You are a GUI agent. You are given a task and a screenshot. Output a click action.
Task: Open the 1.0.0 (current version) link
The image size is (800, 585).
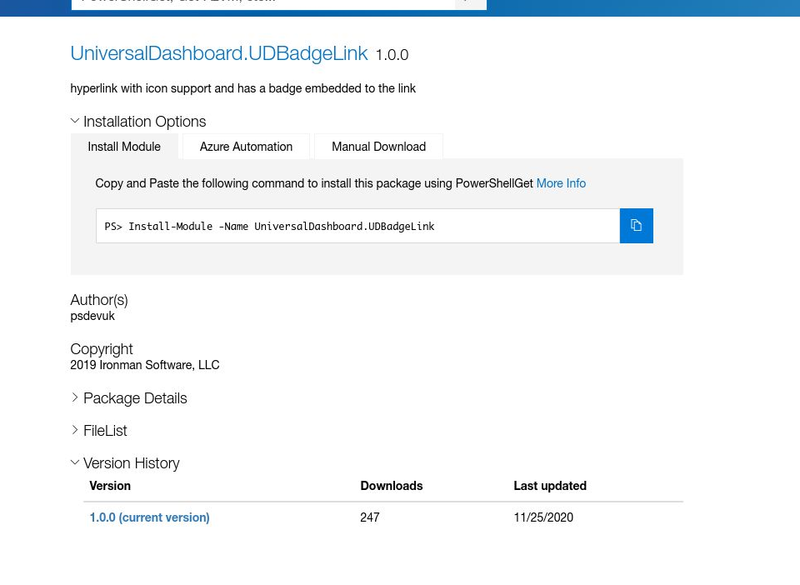149,518
